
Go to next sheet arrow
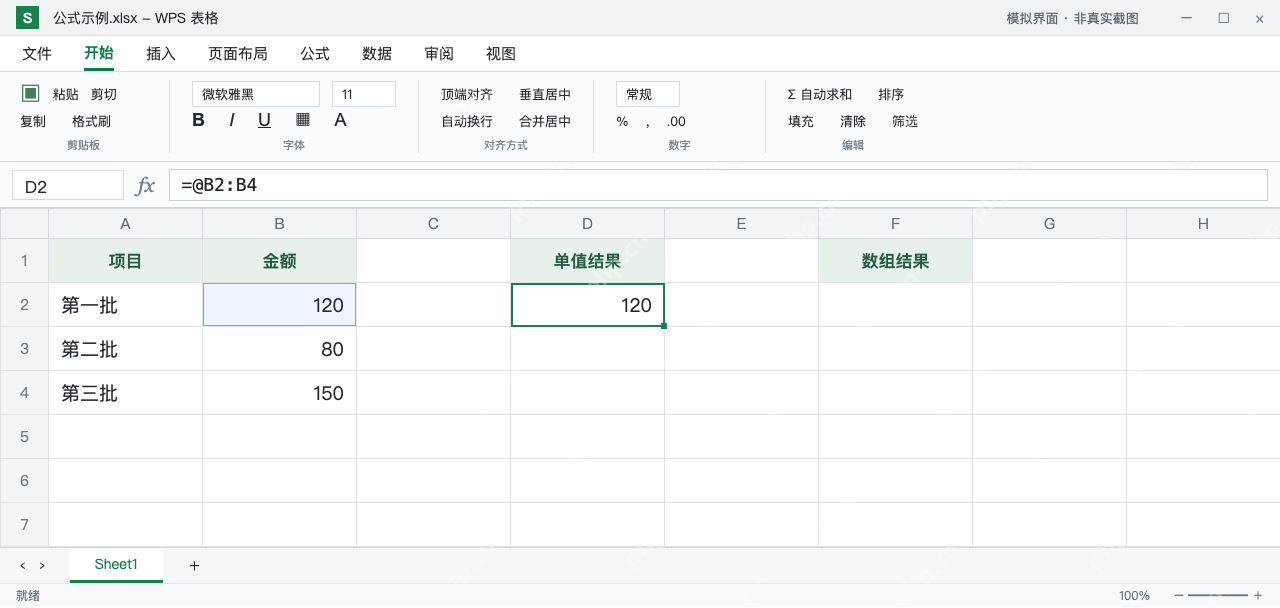point(42,566)
